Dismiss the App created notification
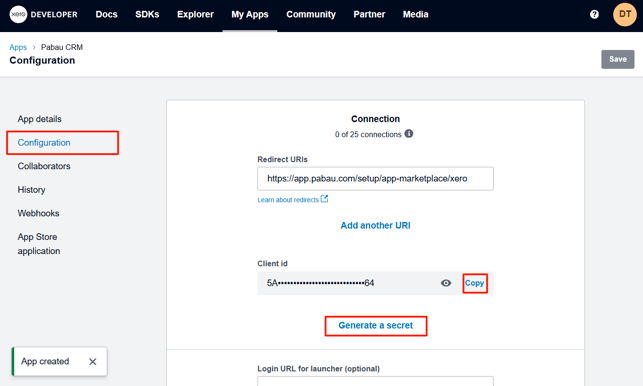This screenshot has width=643, height=386. click(93, 361)
